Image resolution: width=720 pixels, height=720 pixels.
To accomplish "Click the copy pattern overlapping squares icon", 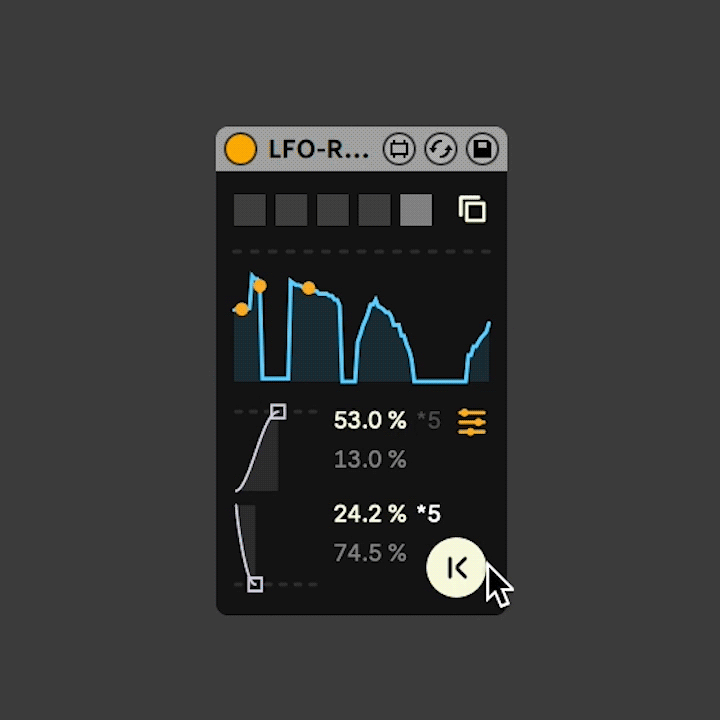I will (x=472, y=209).
